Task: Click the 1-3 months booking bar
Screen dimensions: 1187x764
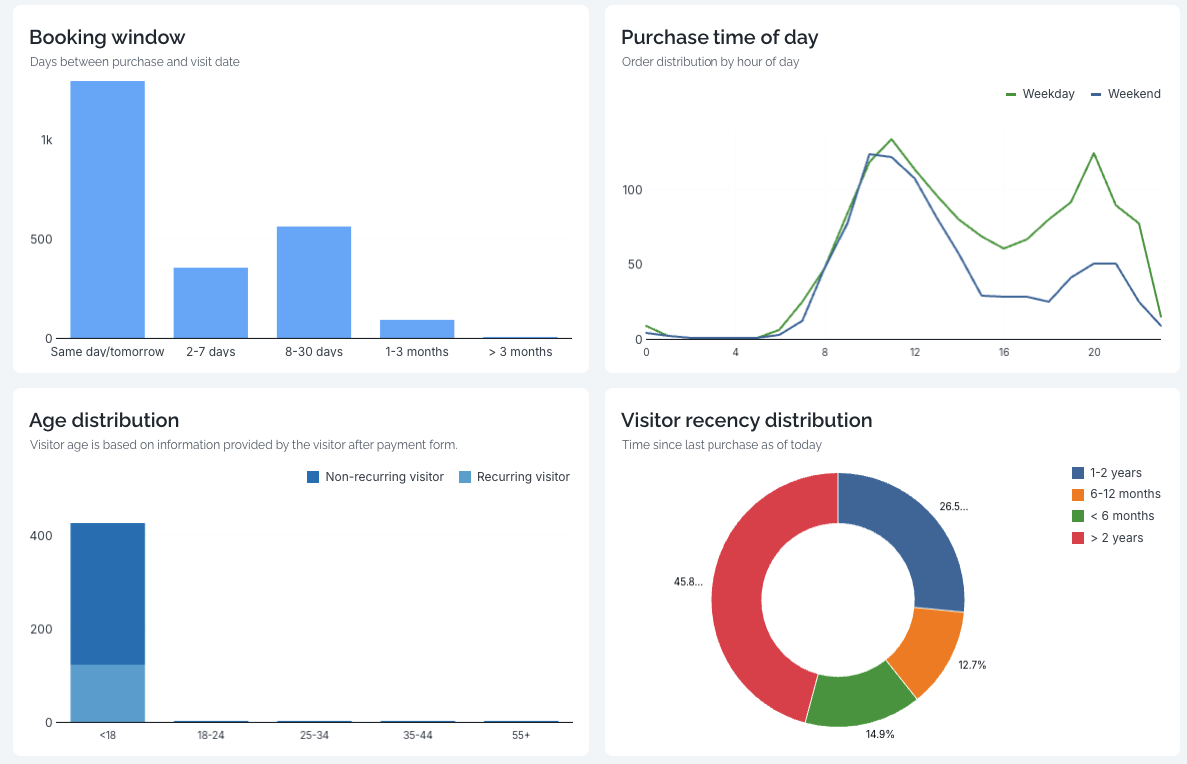Action: (417, 329)
